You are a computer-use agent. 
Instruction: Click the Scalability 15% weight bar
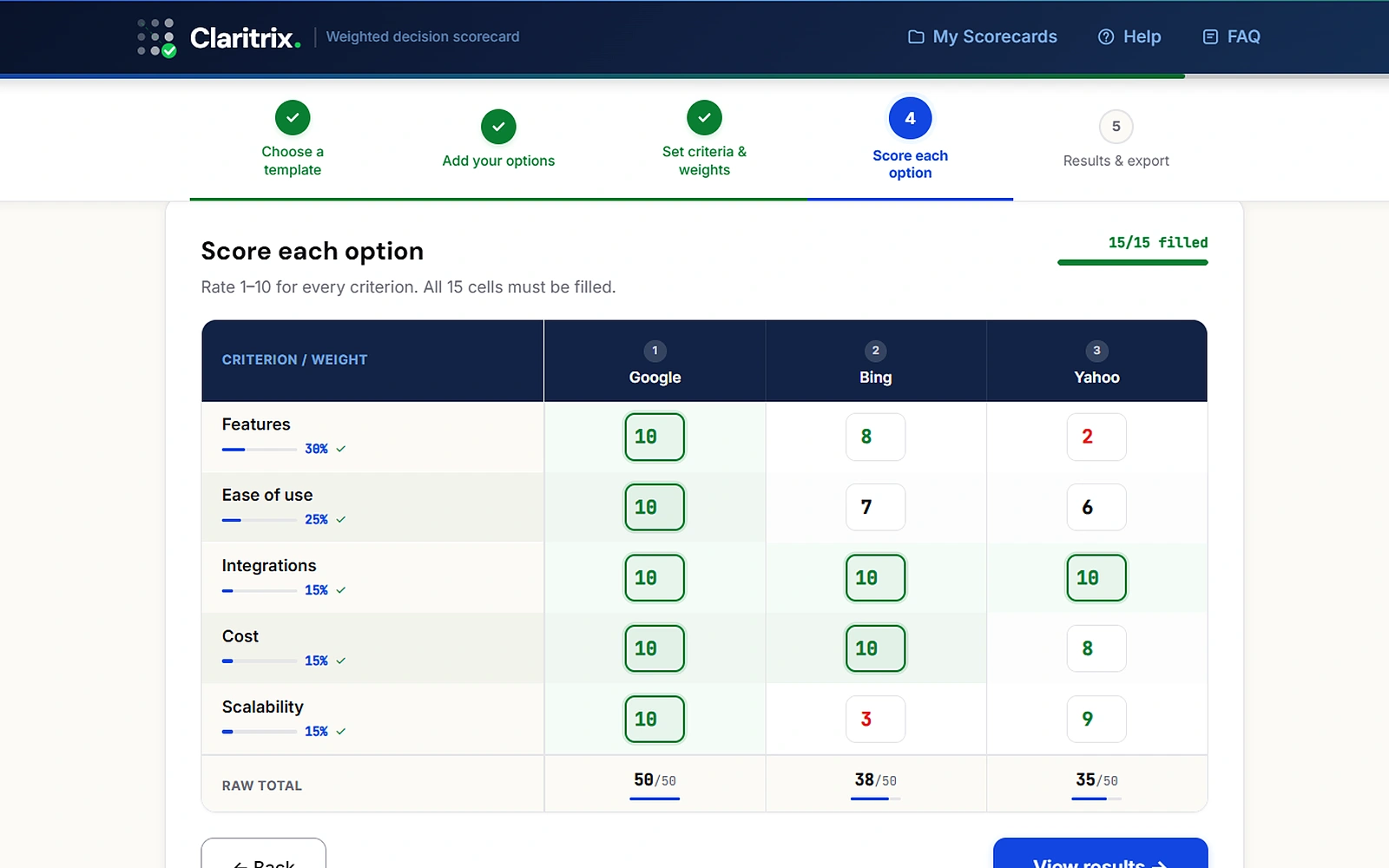click(x=260, y=732)
